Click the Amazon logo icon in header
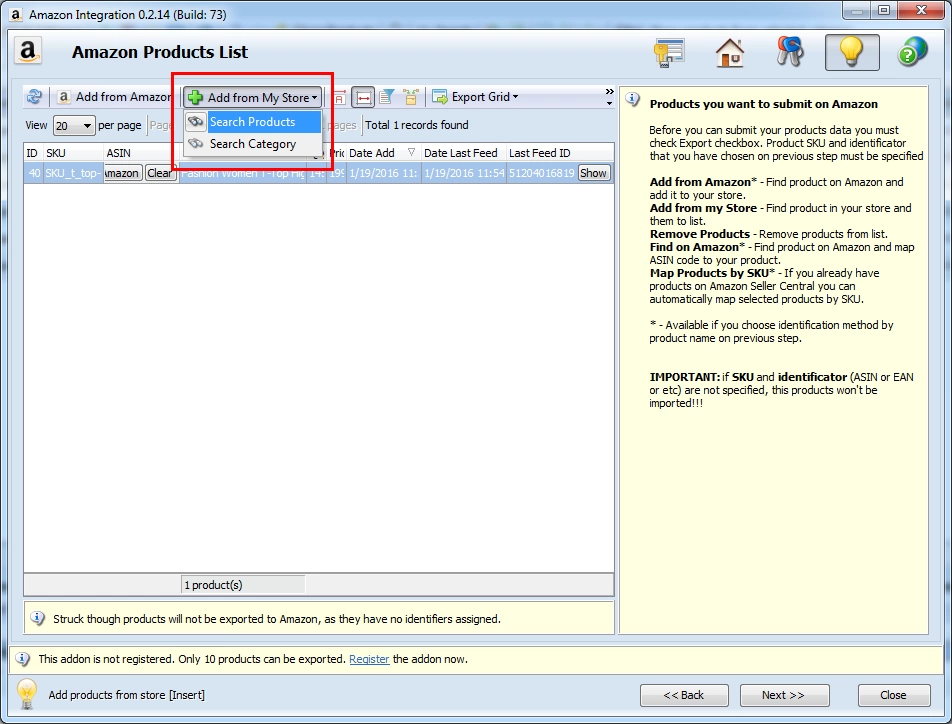The width and height of the screenshot is (952, 724). (x=28, y=52)
